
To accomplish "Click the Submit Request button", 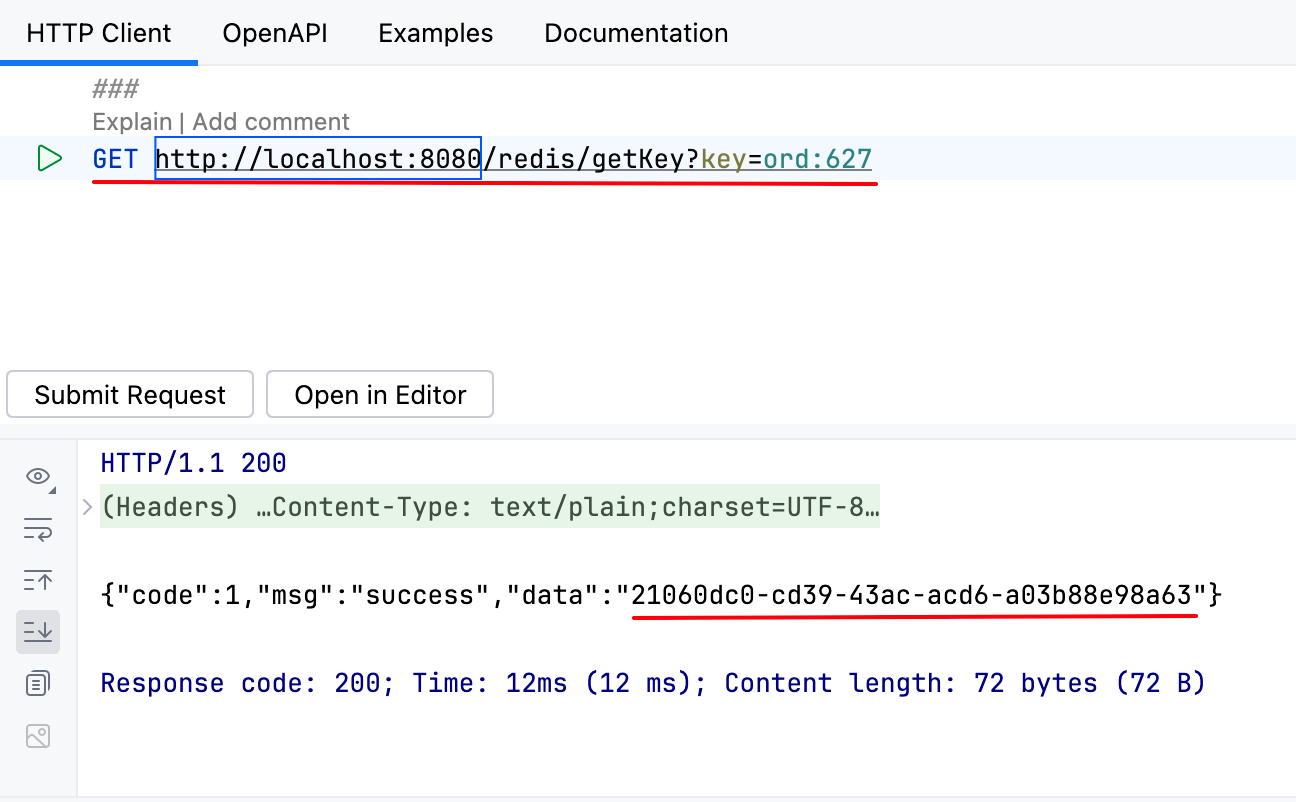I will pyautogui.click(x=130, y=395).
